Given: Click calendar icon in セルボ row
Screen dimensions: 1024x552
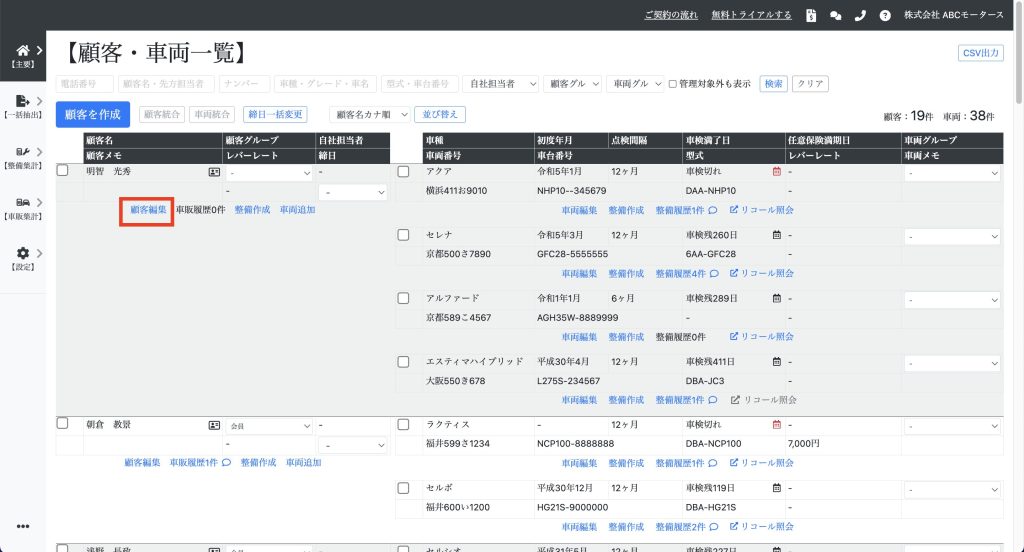Looking at the screenshot, I should 776,488.
